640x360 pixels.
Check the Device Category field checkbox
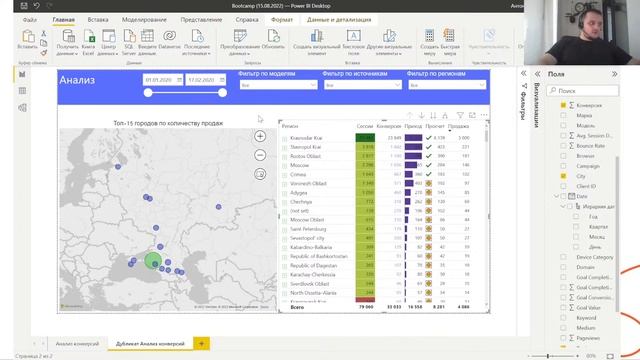tap(563, 257)
